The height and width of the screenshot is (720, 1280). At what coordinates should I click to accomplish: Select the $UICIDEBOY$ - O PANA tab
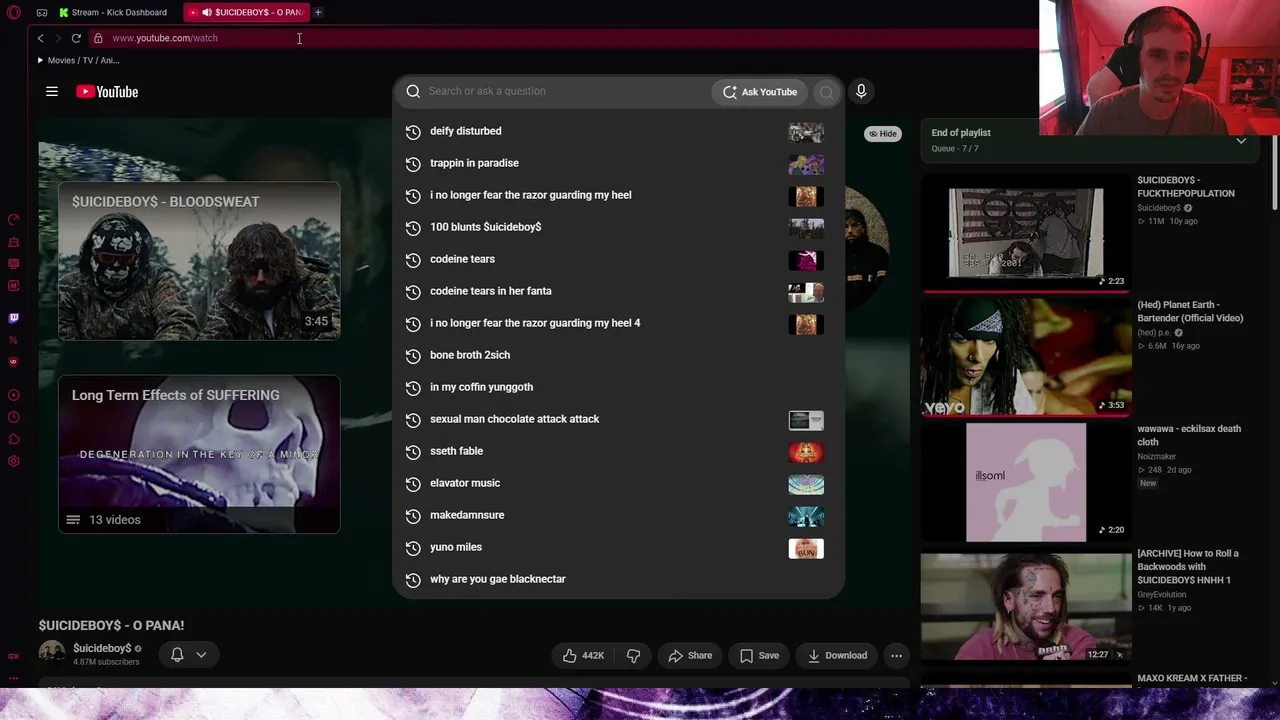point(247,12)
